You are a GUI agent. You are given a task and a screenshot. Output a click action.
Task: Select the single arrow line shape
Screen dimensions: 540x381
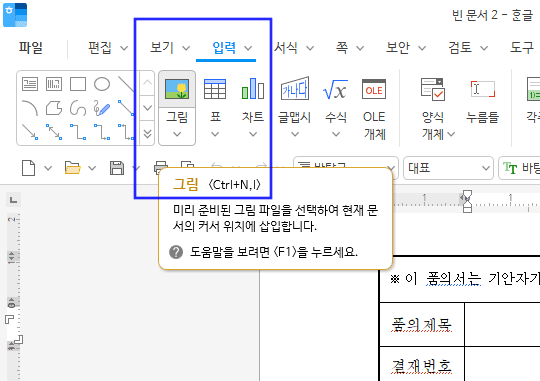pos(30,132)
